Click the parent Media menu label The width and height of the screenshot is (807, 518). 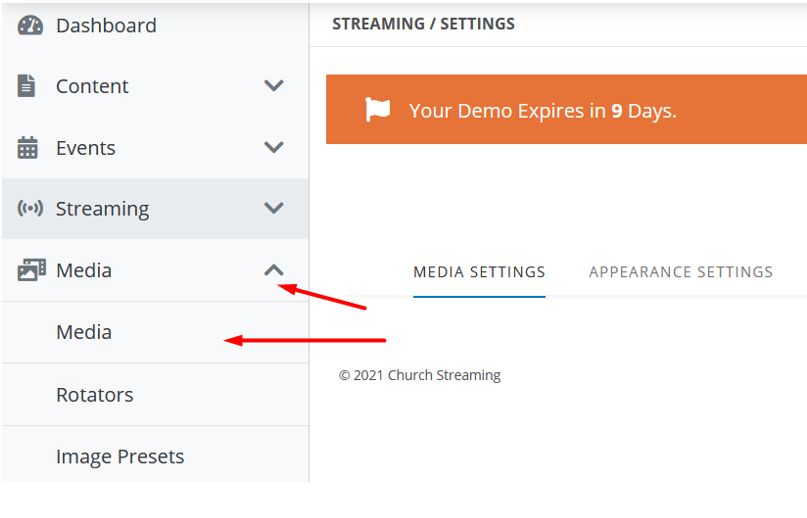click(x=84, y=270)
